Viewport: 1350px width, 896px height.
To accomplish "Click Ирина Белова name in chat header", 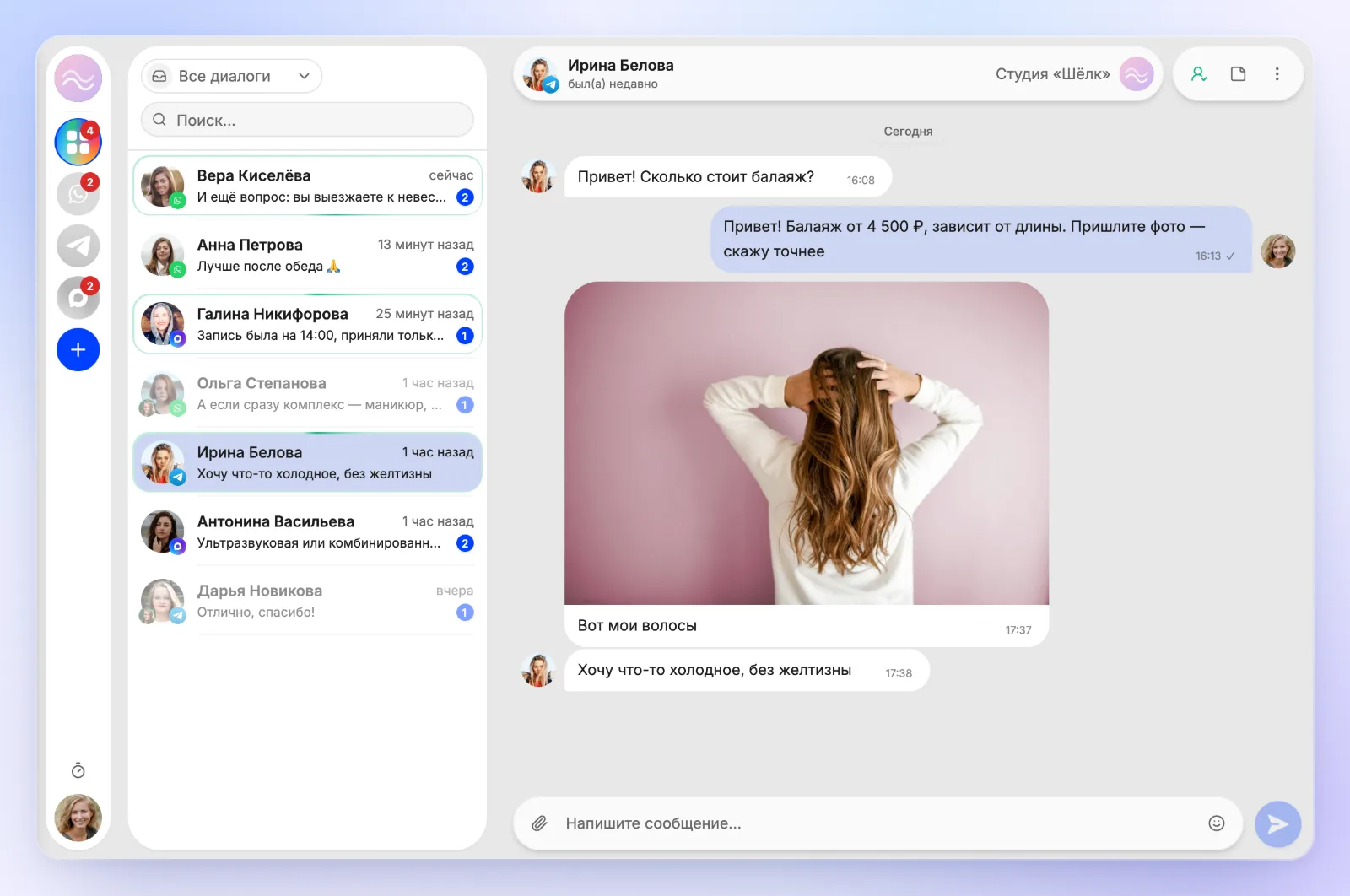I will pos(620,65).
